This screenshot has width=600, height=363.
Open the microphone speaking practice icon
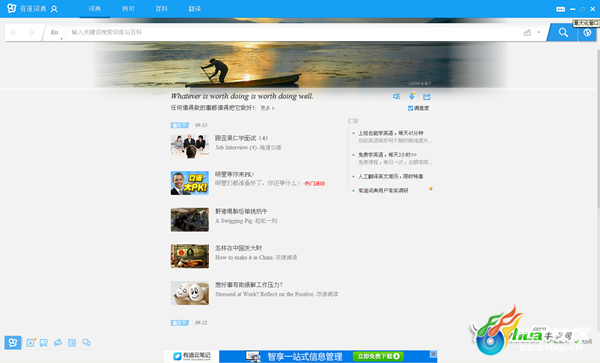(412, 96)
